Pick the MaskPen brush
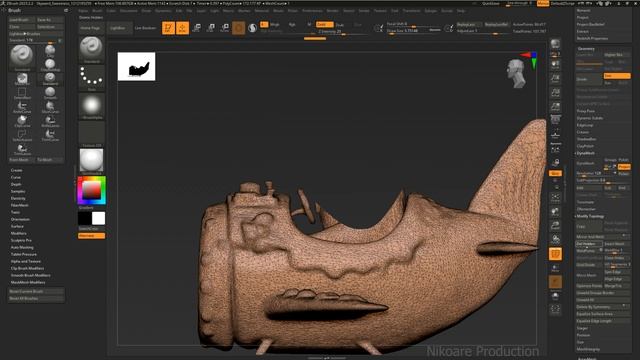Image resolution: width=640 pixels, height=360 pixels. [22, 78]
